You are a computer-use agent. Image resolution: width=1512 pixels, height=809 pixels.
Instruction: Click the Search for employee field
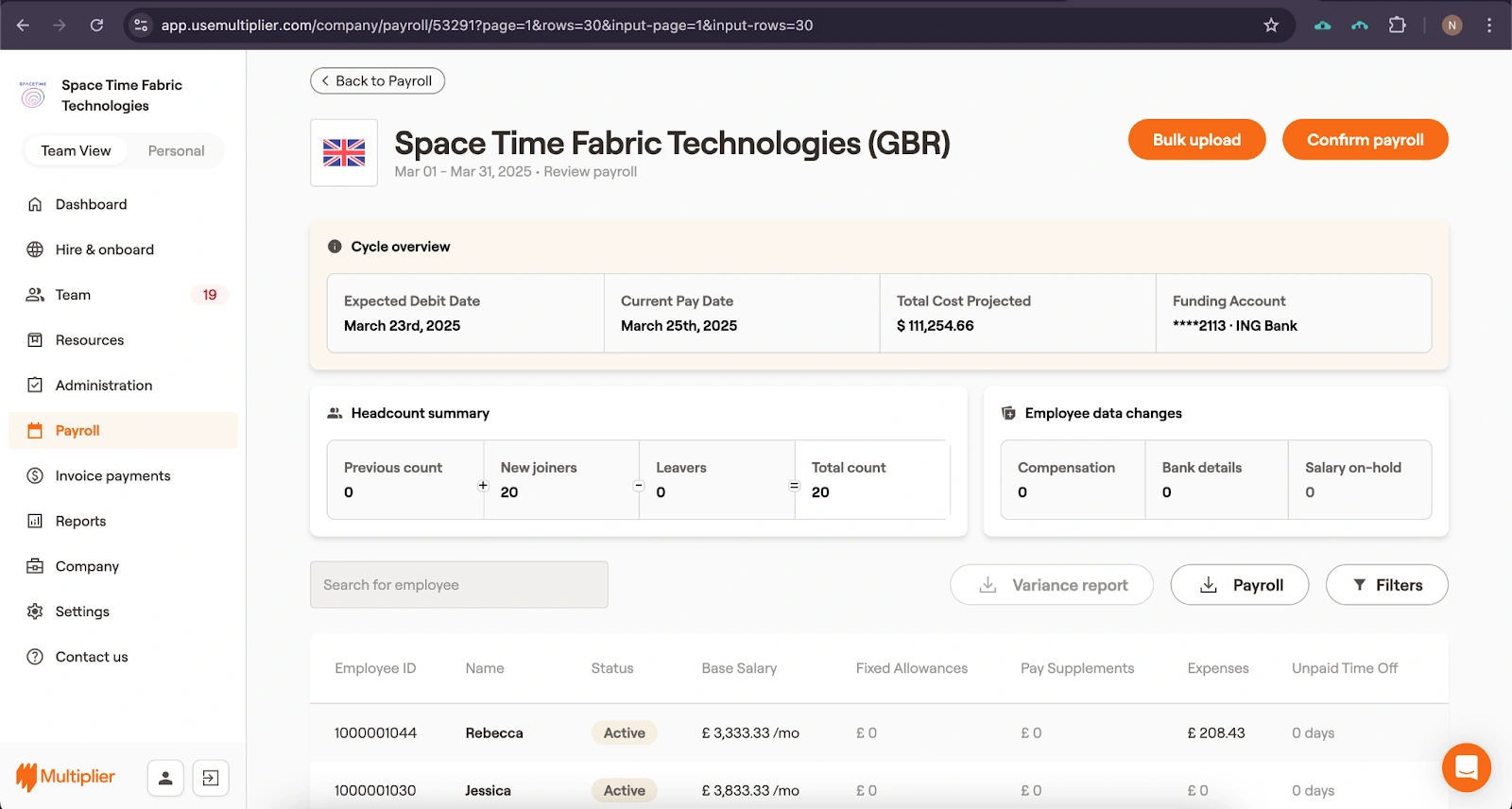459,585
